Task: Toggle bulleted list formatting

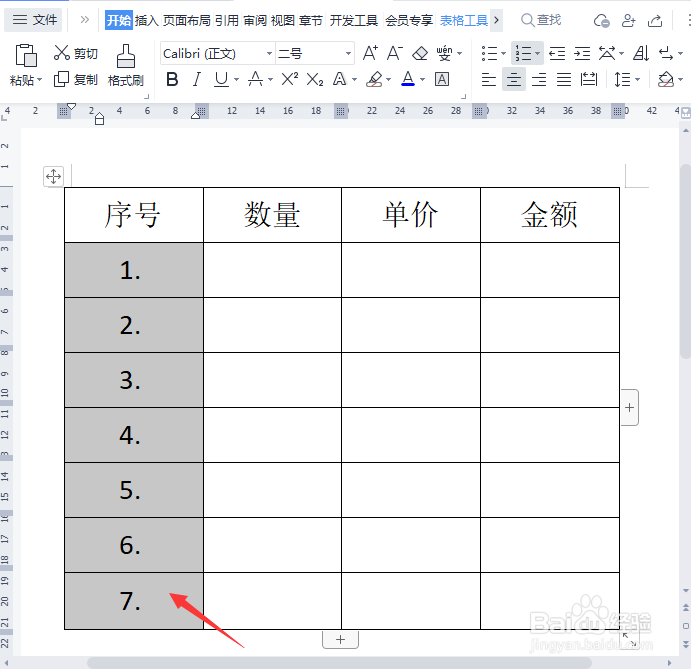Action: (489, 54)
